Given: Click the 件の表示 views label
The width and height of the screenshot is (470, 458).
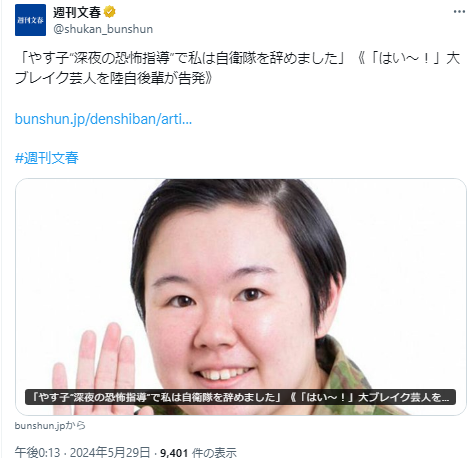Looking at the screenshot, I should point(214,453).
